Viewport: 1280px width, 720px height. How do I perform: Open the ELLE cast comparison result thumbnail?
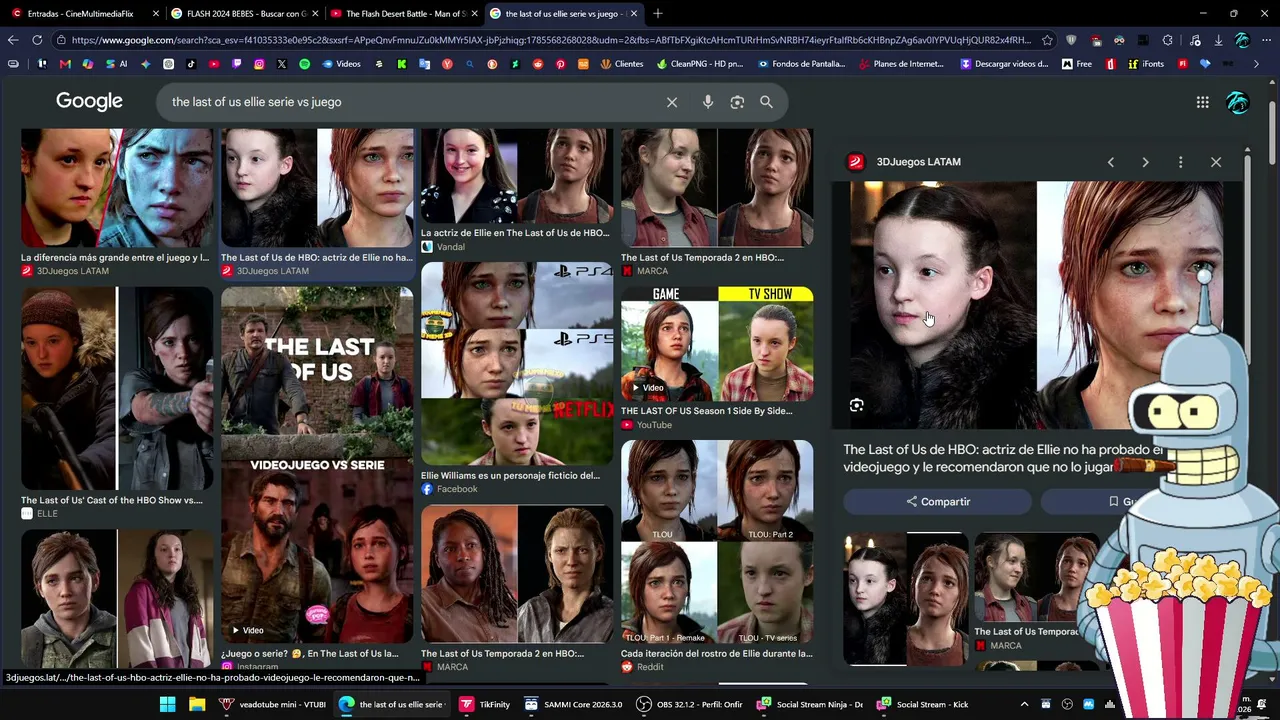click(117, 388)
